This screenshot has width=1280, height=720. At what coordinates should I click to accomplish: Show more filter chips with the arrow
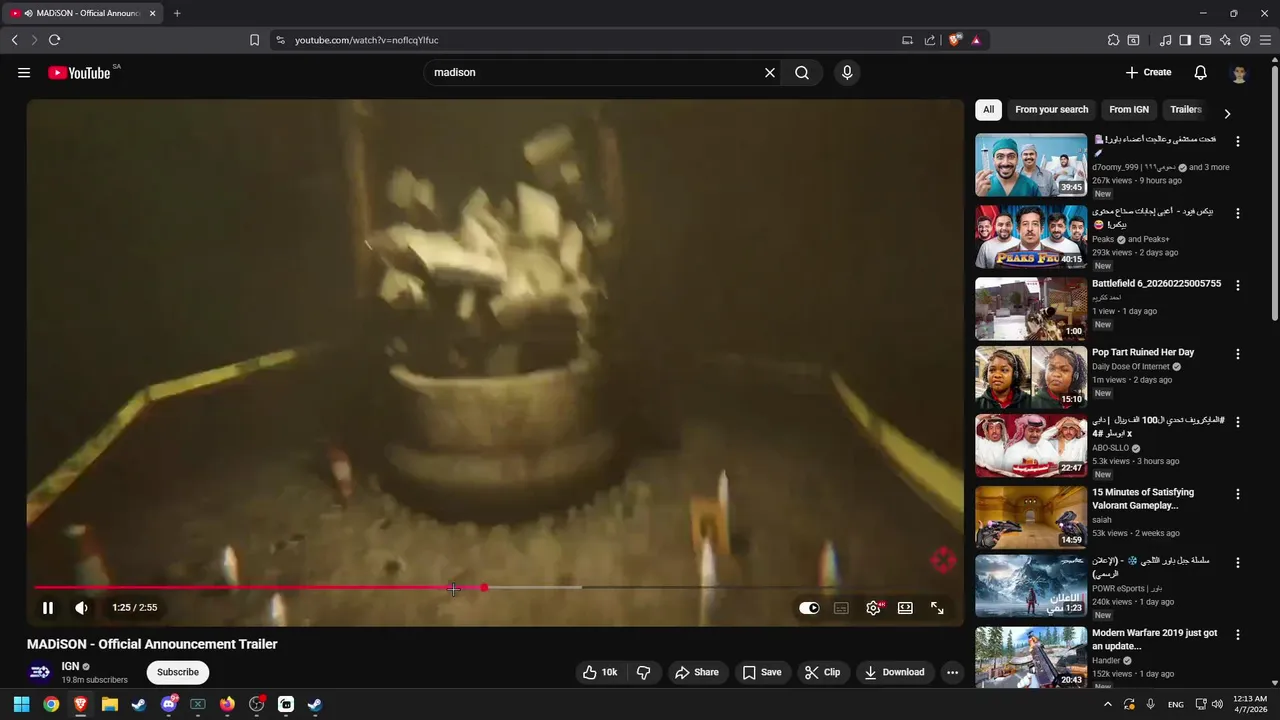(x=1227, y=113)
